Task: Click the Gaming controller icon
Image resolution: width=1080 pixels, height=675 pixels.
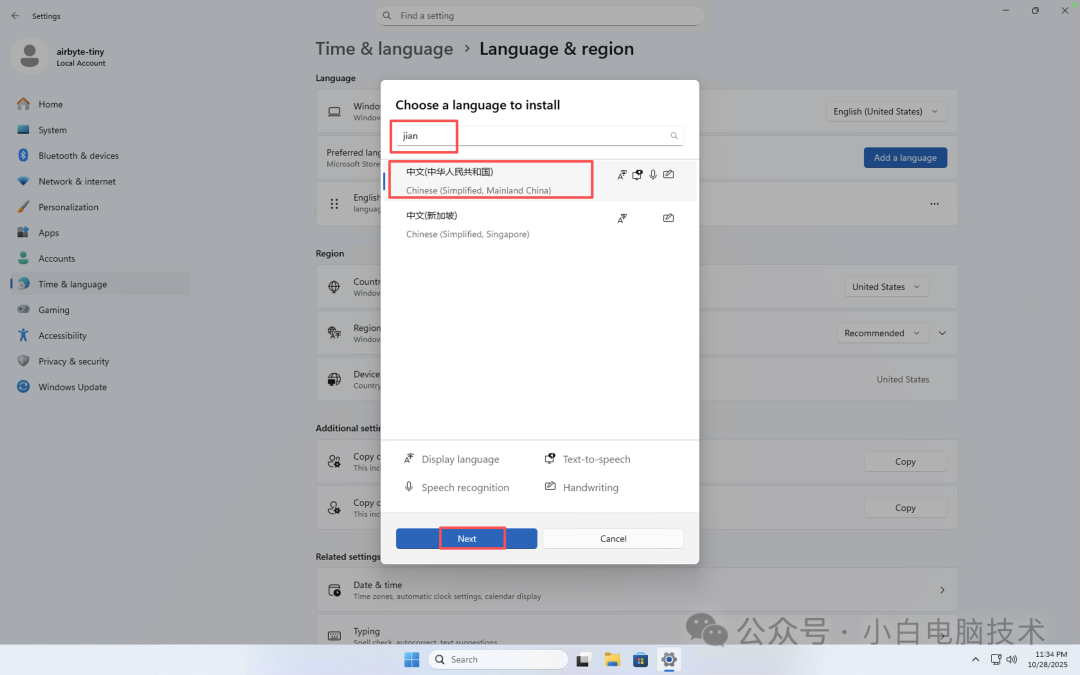Action: point(23,310)
